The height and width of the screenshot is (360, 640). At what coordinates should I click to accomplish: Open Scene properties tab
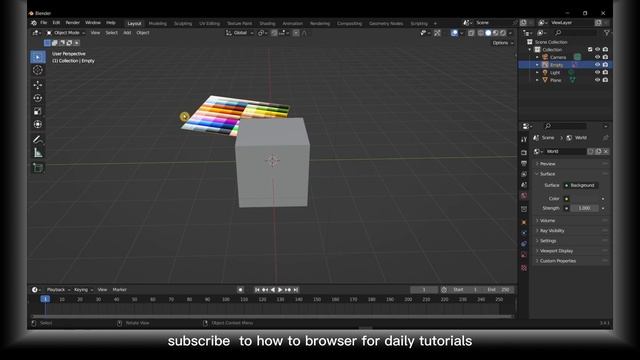coord(524,185)
